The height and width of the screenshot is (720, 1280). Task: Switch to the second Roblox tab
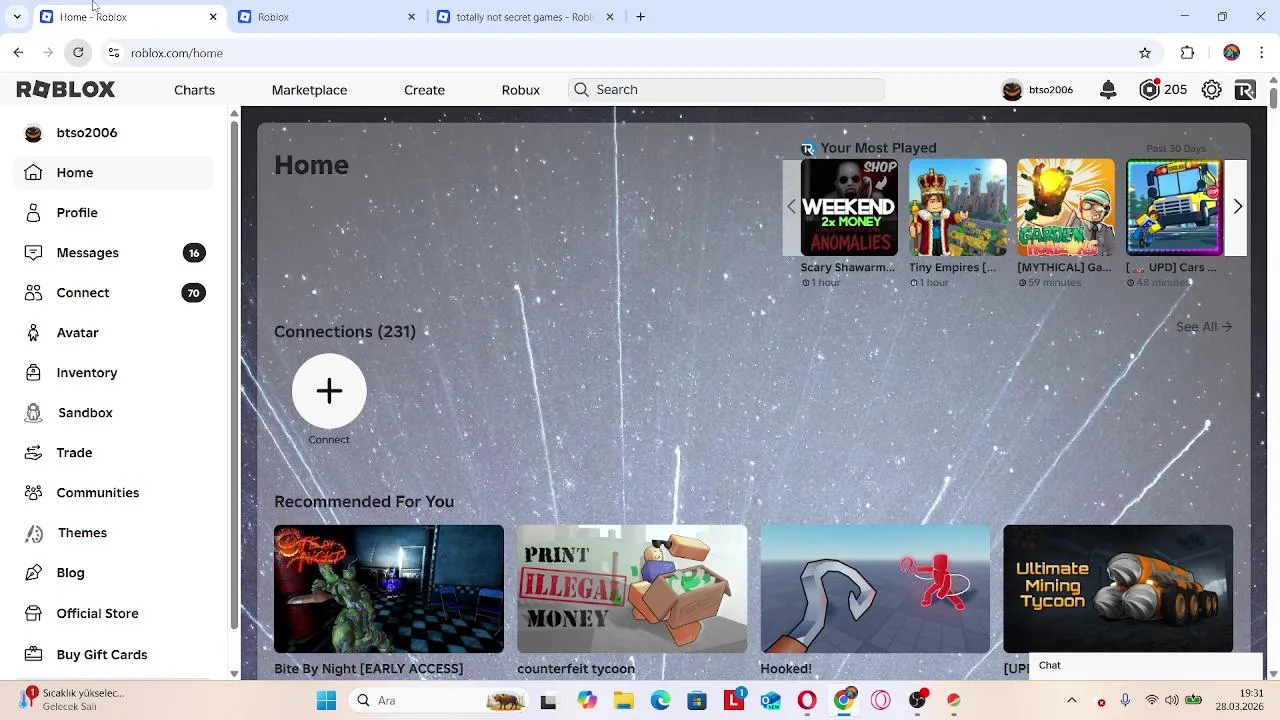pyautogui.click(x=327, y=17)
